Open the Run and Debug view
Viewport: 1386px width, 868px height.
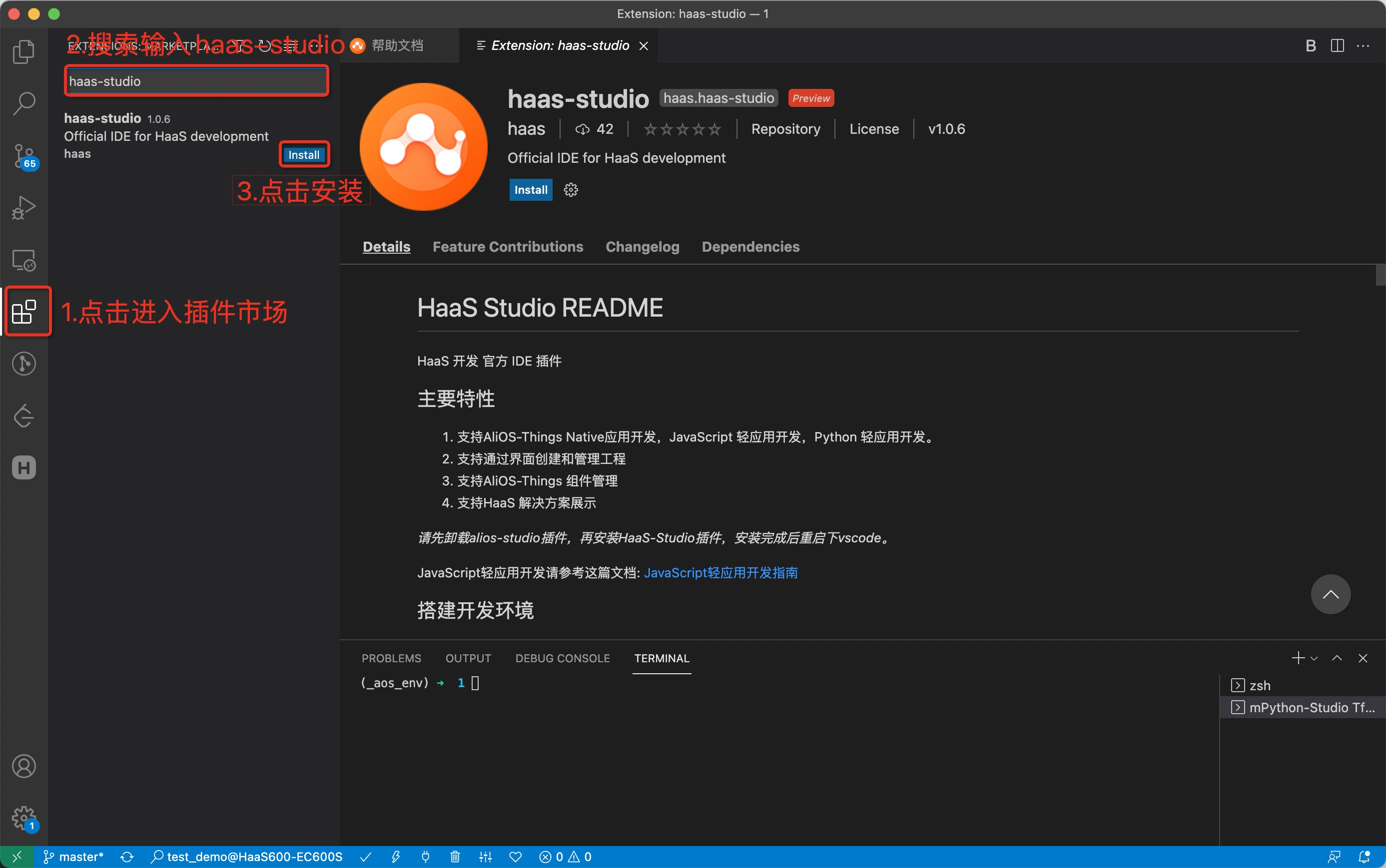(23, 208)
